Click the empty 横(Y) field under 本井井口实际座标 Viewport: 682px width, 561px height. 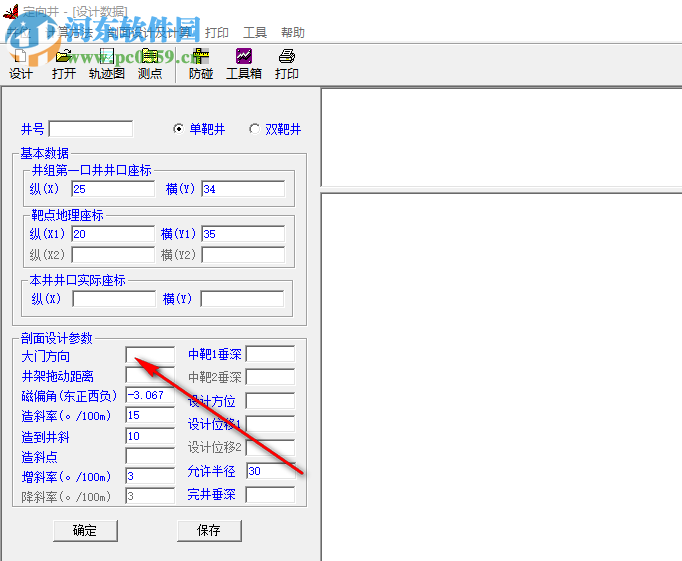pos(242,299)
